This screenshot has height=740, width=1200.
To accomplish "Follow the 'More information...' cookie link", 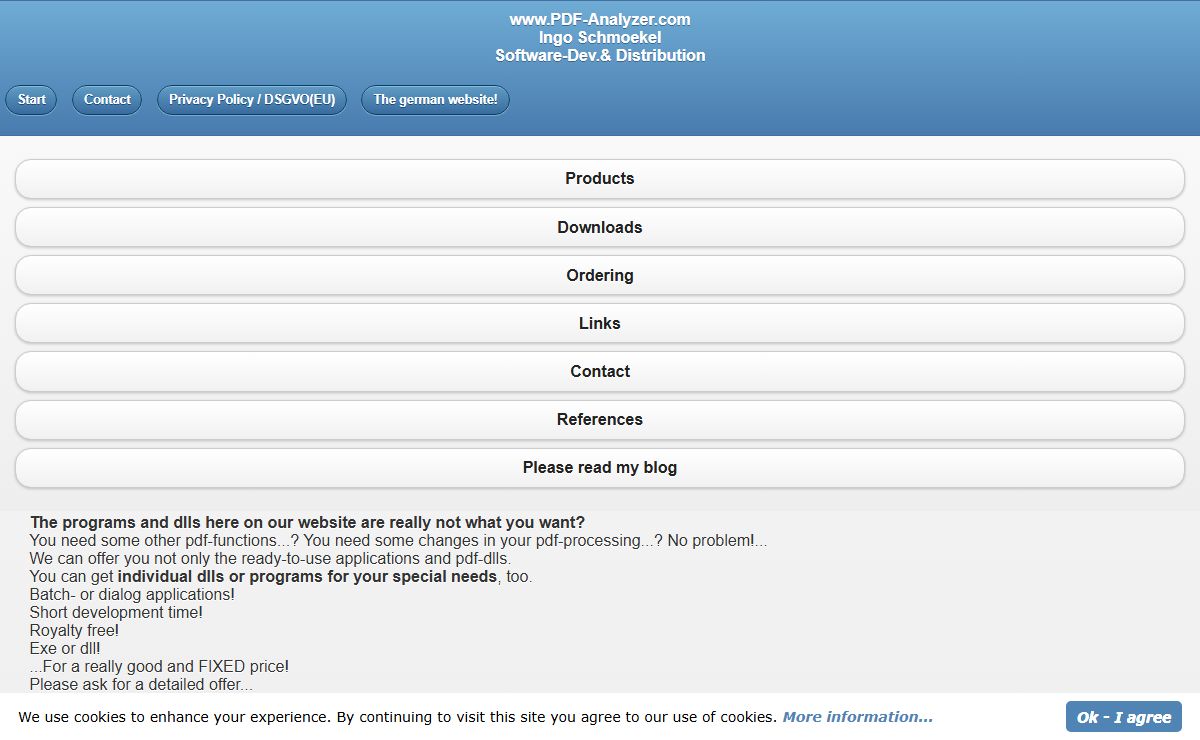I will click(857, 717).
